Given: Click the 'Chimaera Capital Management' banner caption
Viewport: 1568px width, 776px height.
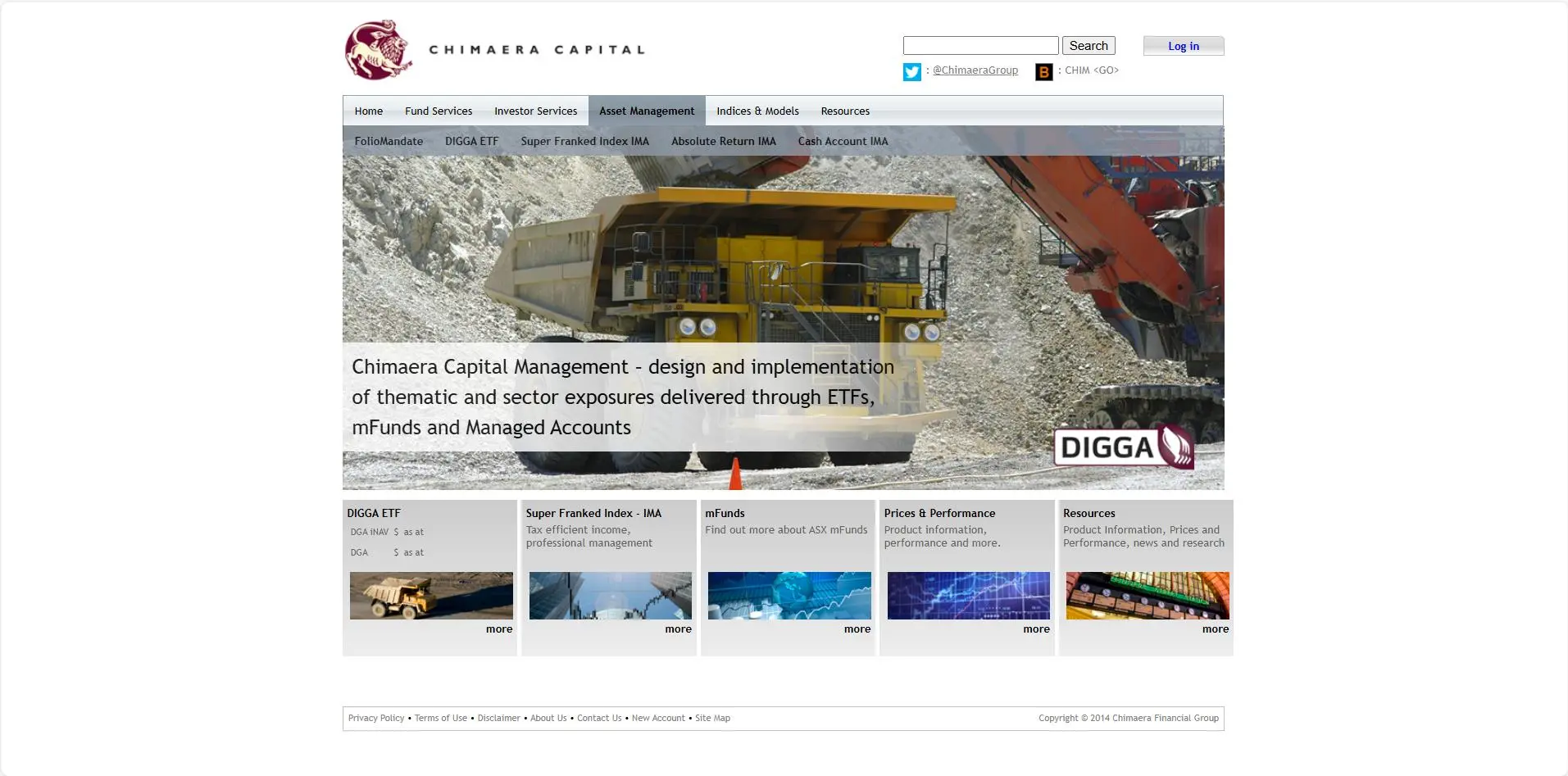Looking at the screenshot, I should coord(623,397).
